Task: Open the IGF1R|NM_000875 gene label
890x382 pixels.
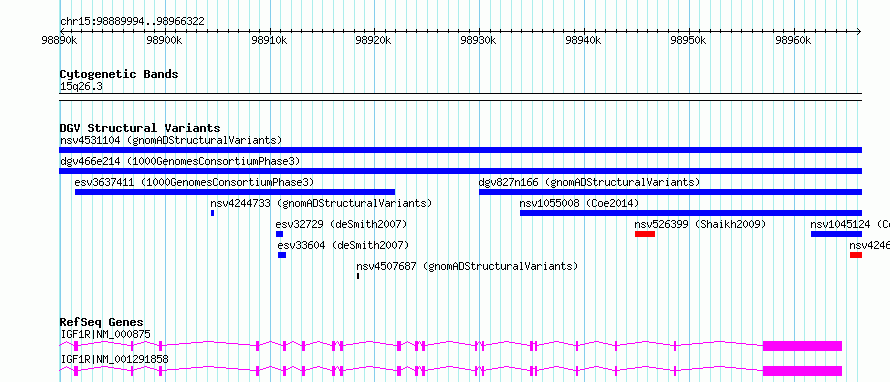Action: (105, 334)
